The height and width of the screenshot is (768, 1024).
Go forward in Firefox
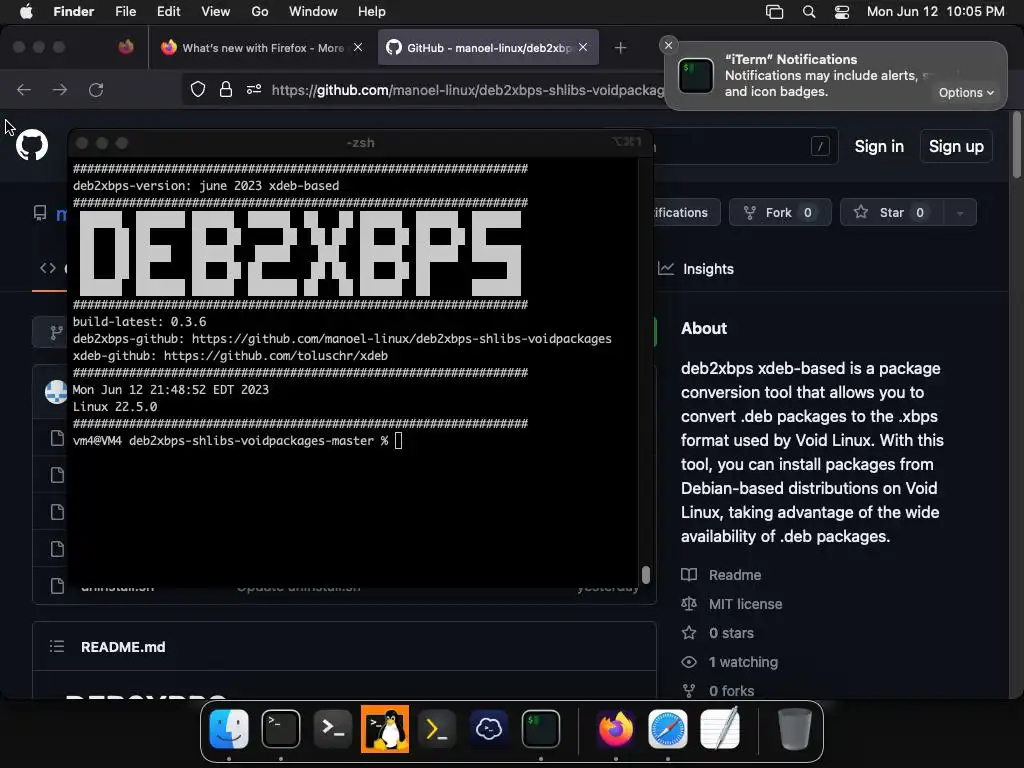(x=60, y=89)
